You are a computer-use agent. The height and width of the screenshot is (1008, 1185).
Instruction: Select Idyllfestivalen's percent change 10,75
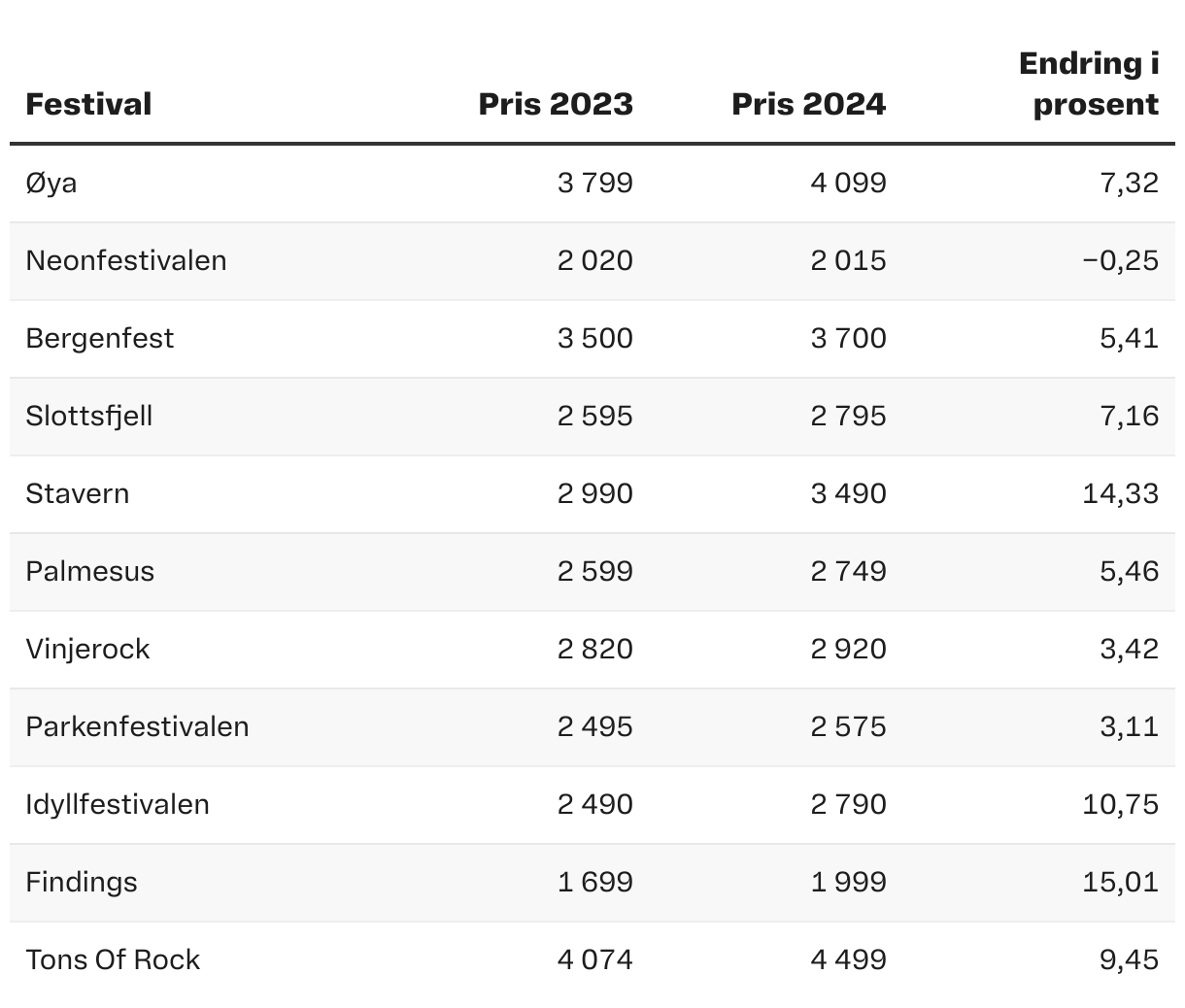[1120, 804]
